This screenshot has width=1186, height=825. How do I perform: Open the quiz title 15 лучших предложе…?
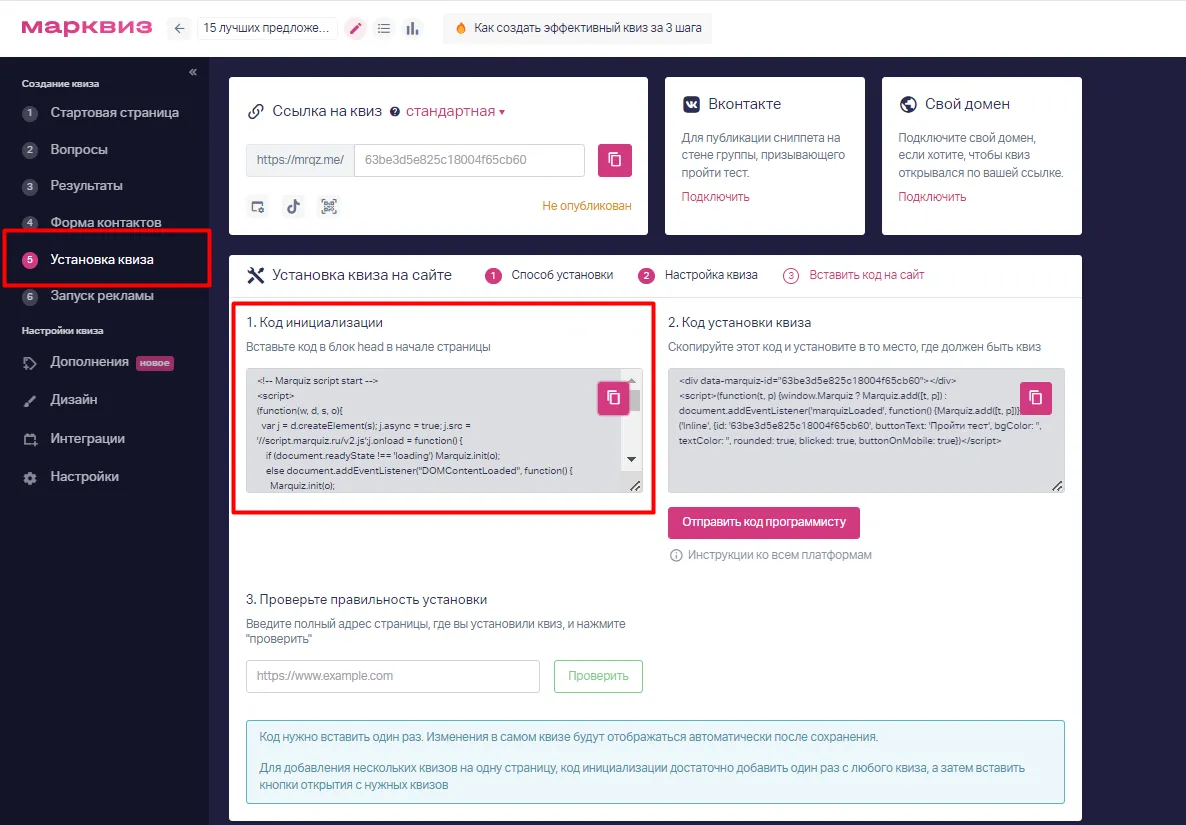pyautogui.click(x=267, y=28)
